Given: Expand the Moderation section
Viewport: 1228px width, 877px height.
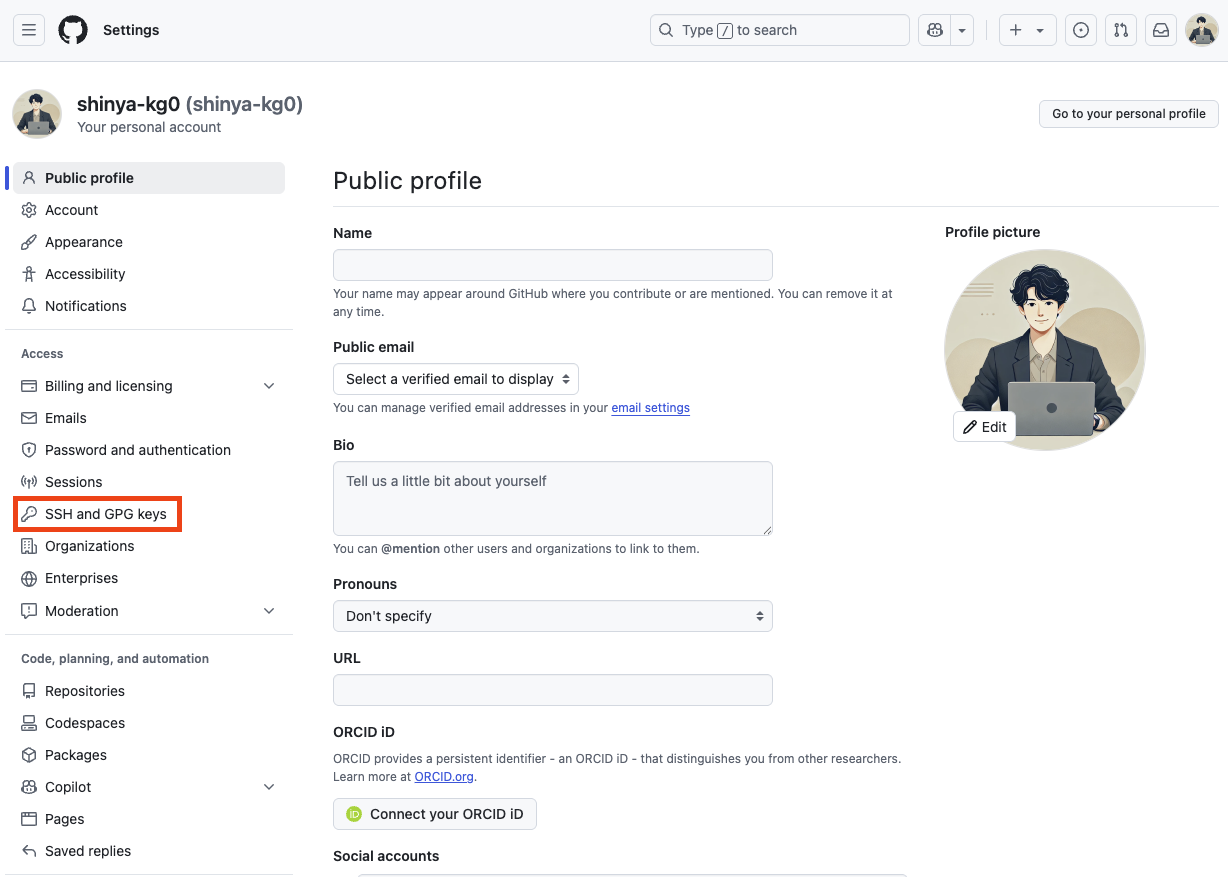Looking at the screenshot, I should [x=268, y=610].
